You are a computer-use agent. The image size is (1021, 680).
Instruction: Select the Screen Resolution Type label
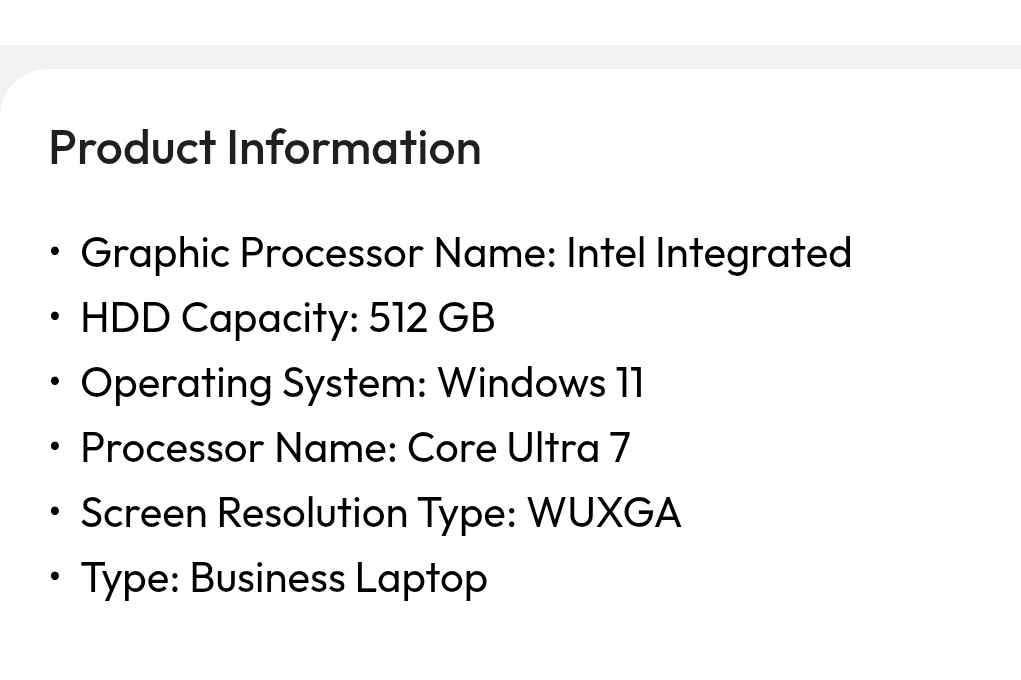pyautogui.click(x=299, y=513)
